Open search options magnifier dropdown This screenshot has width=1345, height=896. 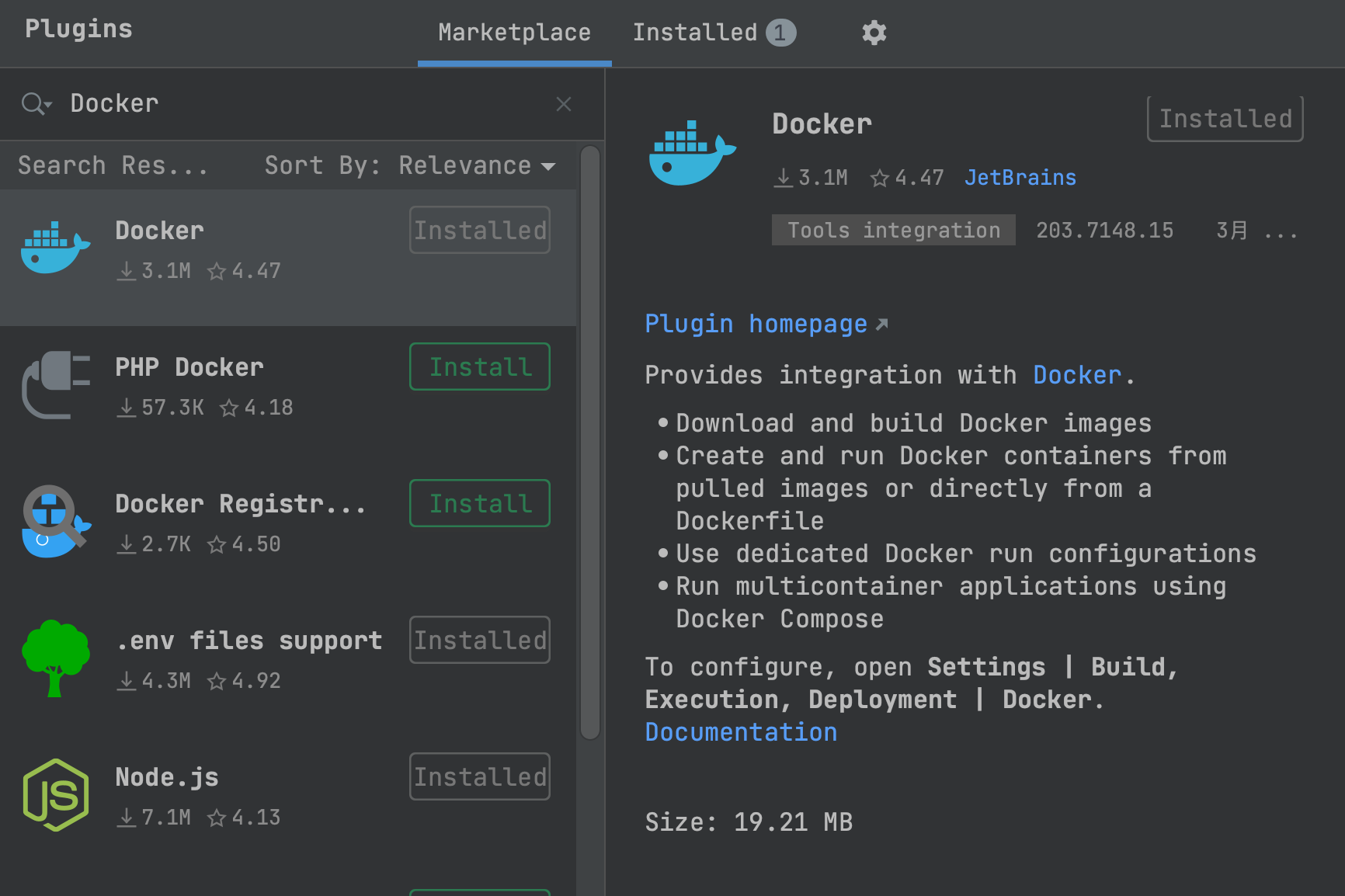pos(36,104)
